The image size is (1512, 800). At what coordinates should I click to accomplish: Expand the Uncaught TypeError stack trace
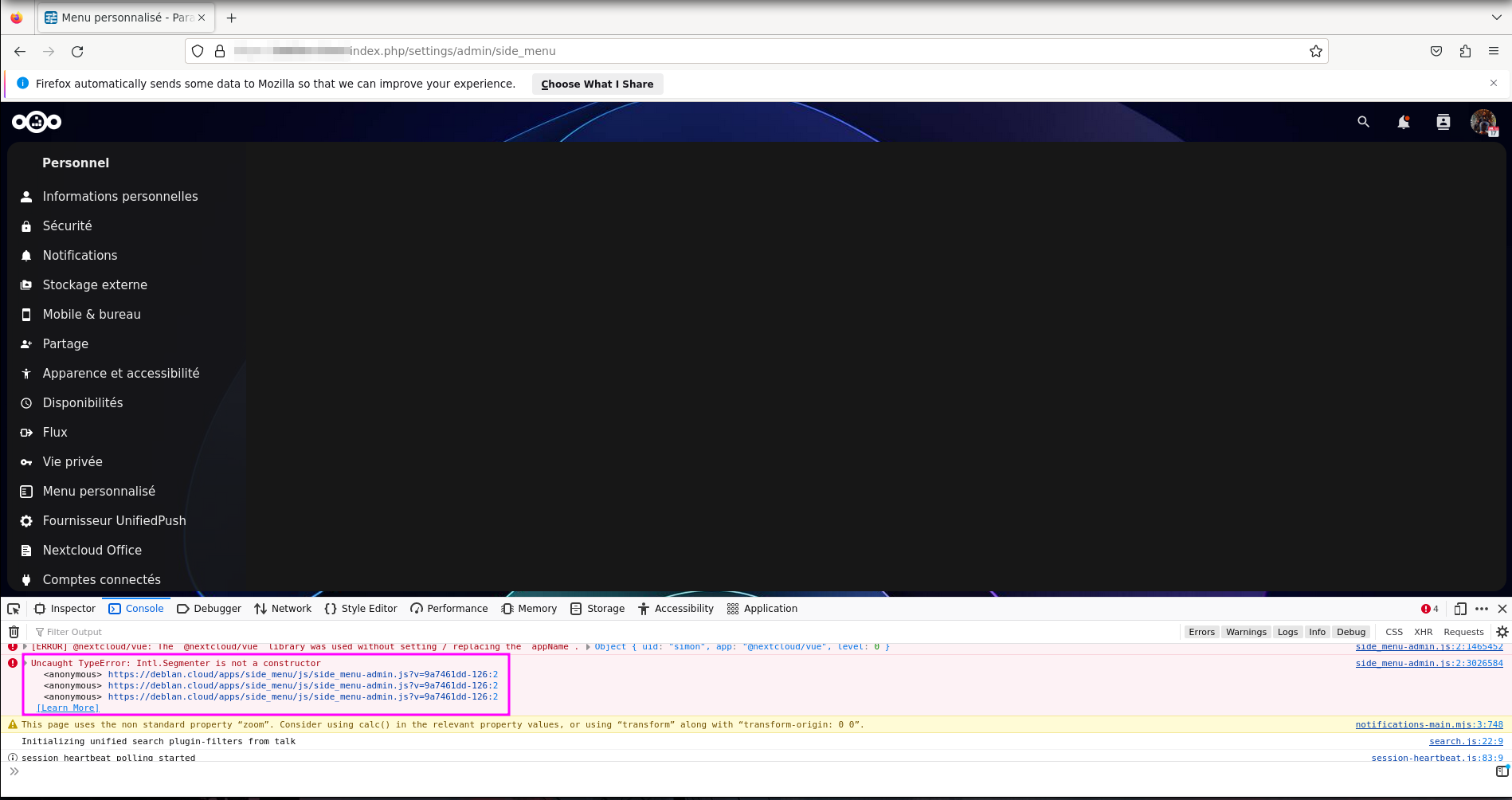(26, 663)
